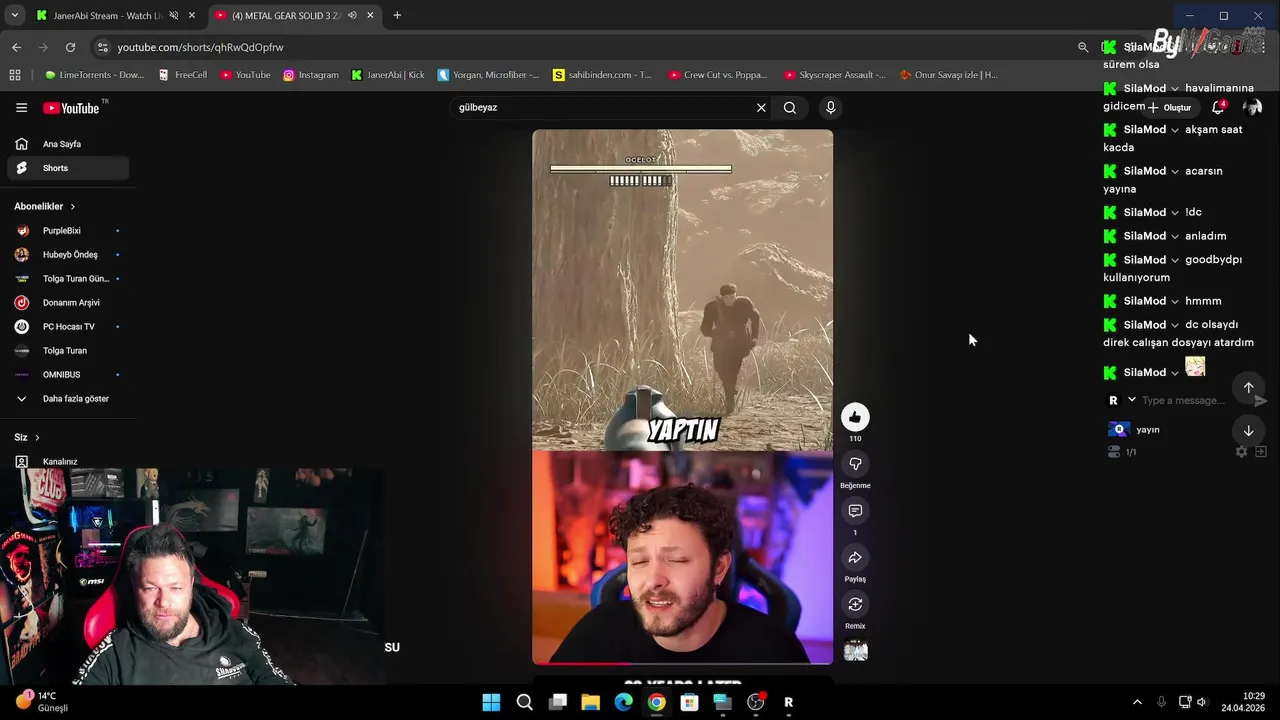Open chat settings gear
This screenshot has width=1280, height=720.
click(x=1241, y=452)
